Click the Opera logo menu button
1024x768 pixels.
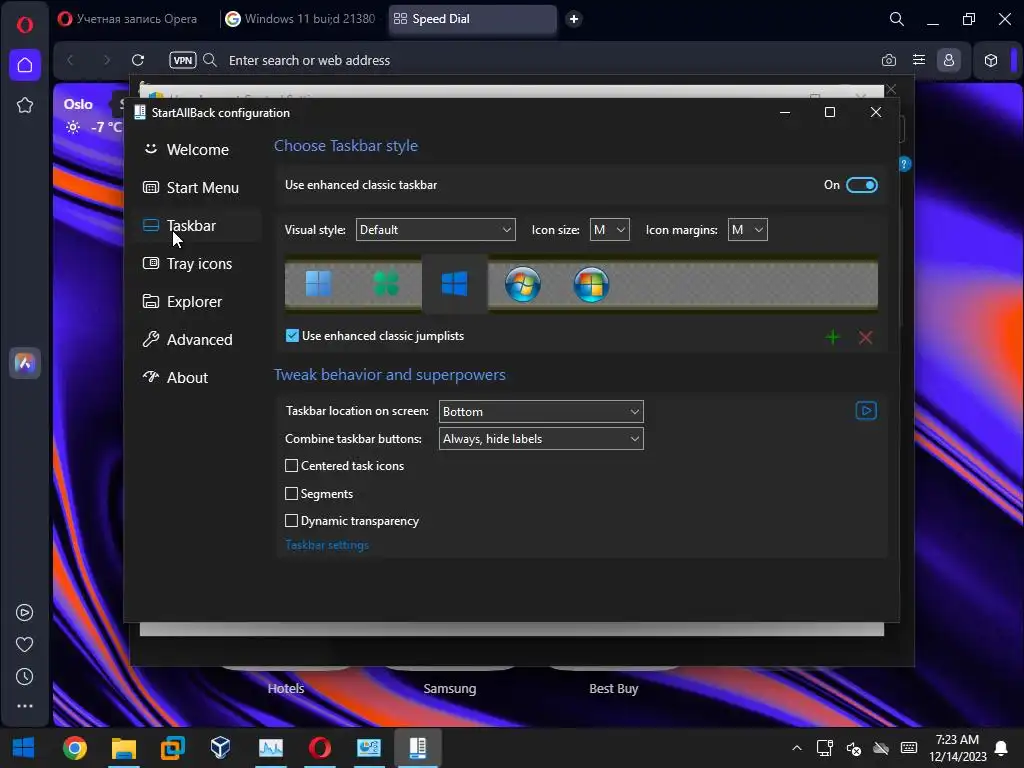(x=25, y=25)
